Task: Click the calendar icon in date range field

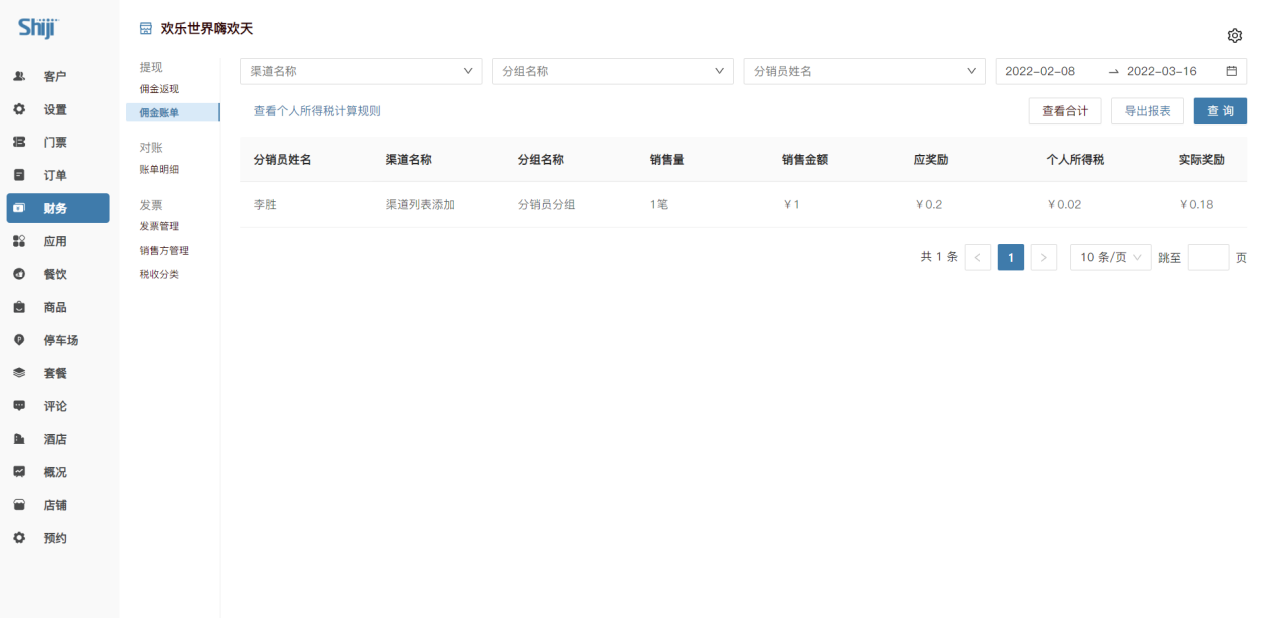Action: pyautogui.click(x=1231, y=71)
